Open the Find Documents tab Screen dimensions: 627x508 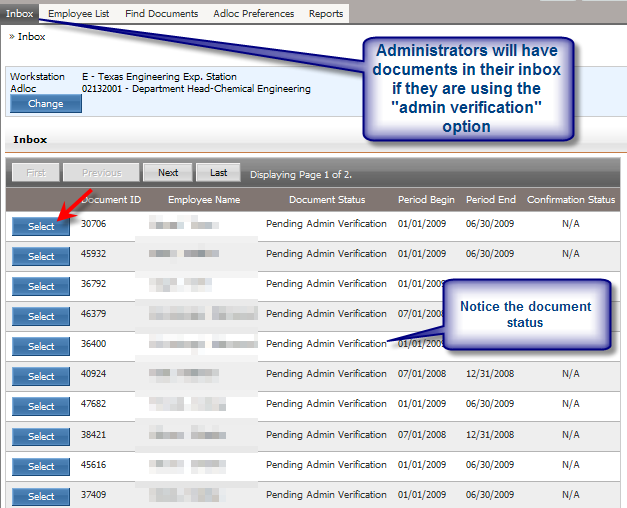(x=163, y=14)
